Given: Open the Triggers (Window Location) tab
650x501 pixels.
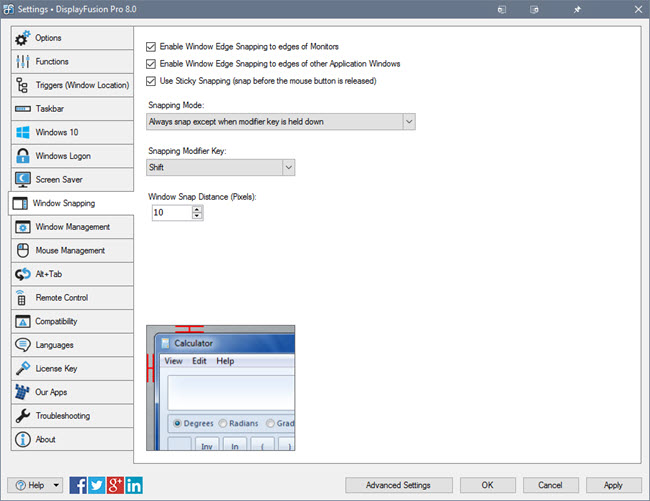Looking at the screenshot, I should pos(72,85).
